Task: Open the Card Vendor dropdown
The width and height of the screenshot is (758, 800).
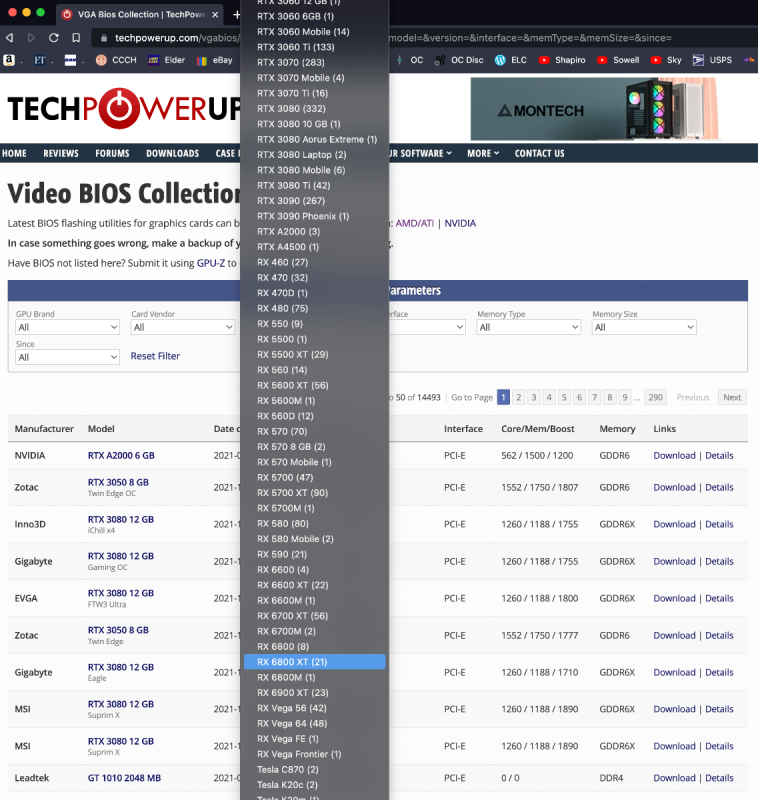Action: click(x=183, y=327)
